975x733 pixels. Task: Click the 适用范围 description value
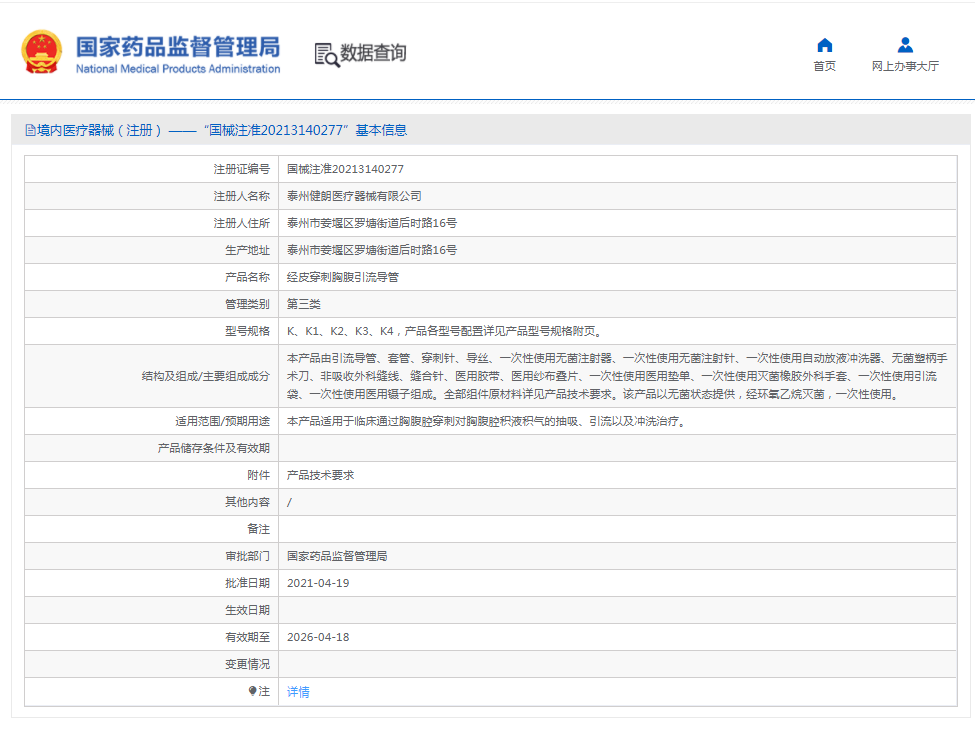click(488, 421)
